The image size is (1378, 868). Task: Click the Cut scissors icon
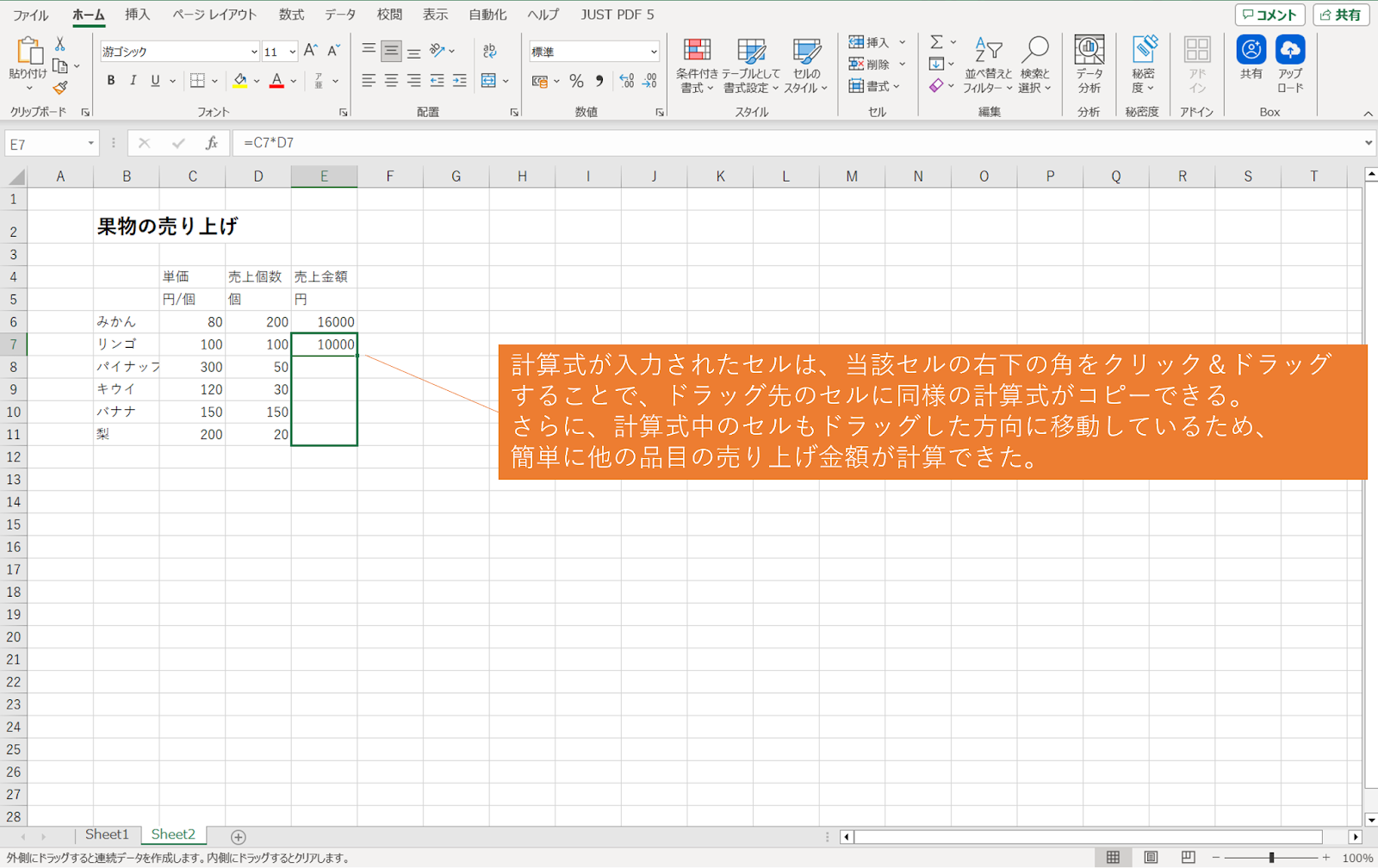pyautogui.click(x=60, y=44)
